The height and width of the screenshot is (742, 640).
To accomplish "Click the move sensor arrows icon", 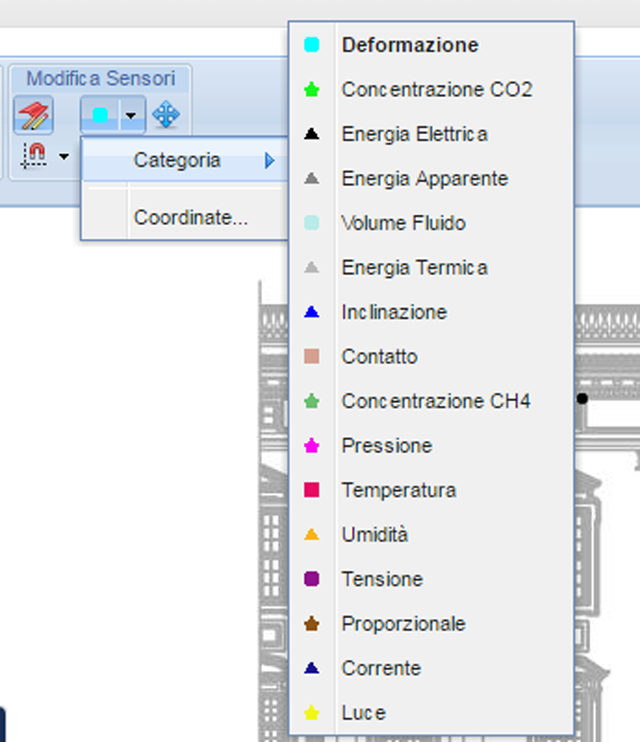I will point(166,116).
